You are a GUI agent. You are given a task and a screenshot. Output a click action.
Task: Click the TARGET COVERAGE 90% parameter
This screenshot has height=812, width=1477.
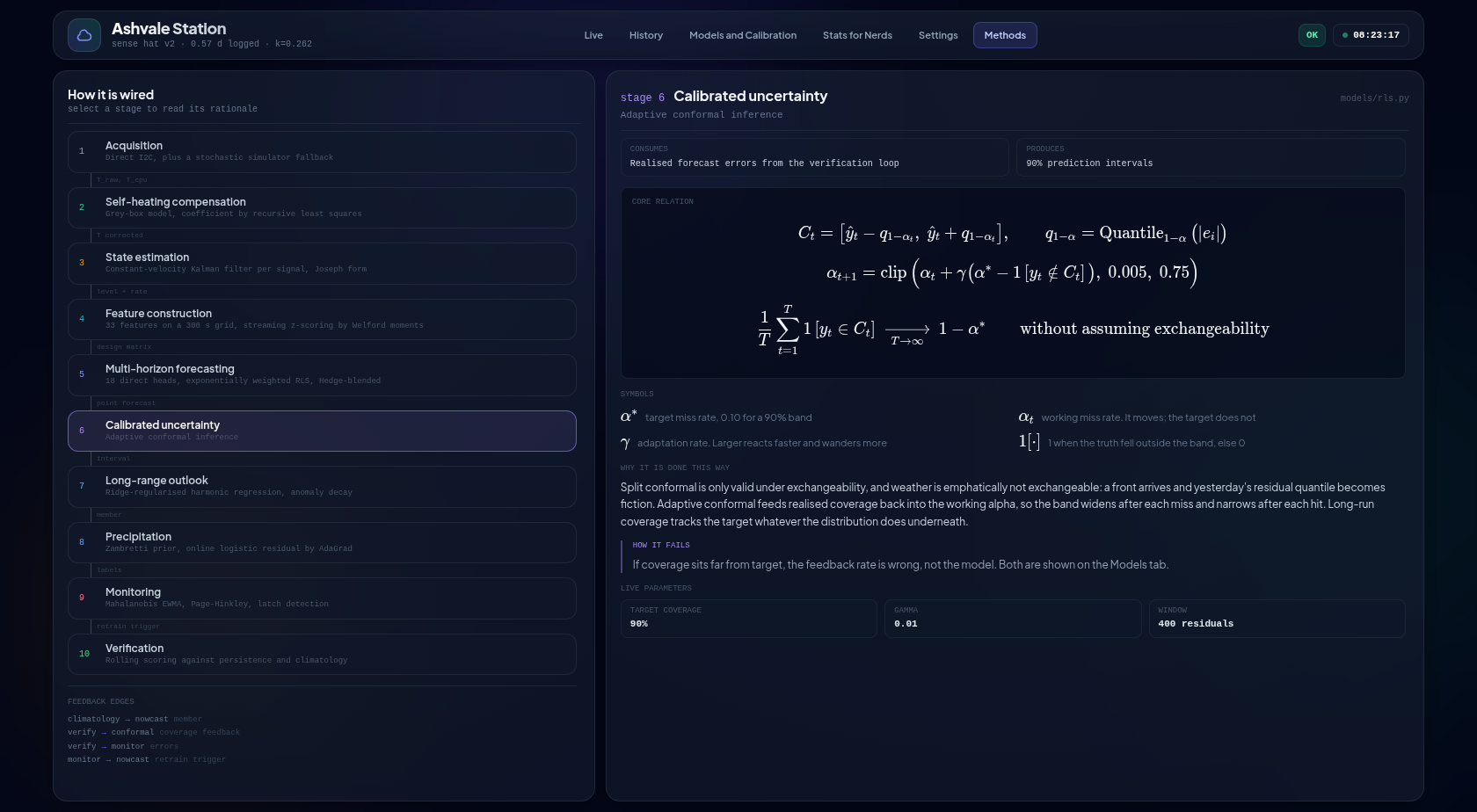748,618
